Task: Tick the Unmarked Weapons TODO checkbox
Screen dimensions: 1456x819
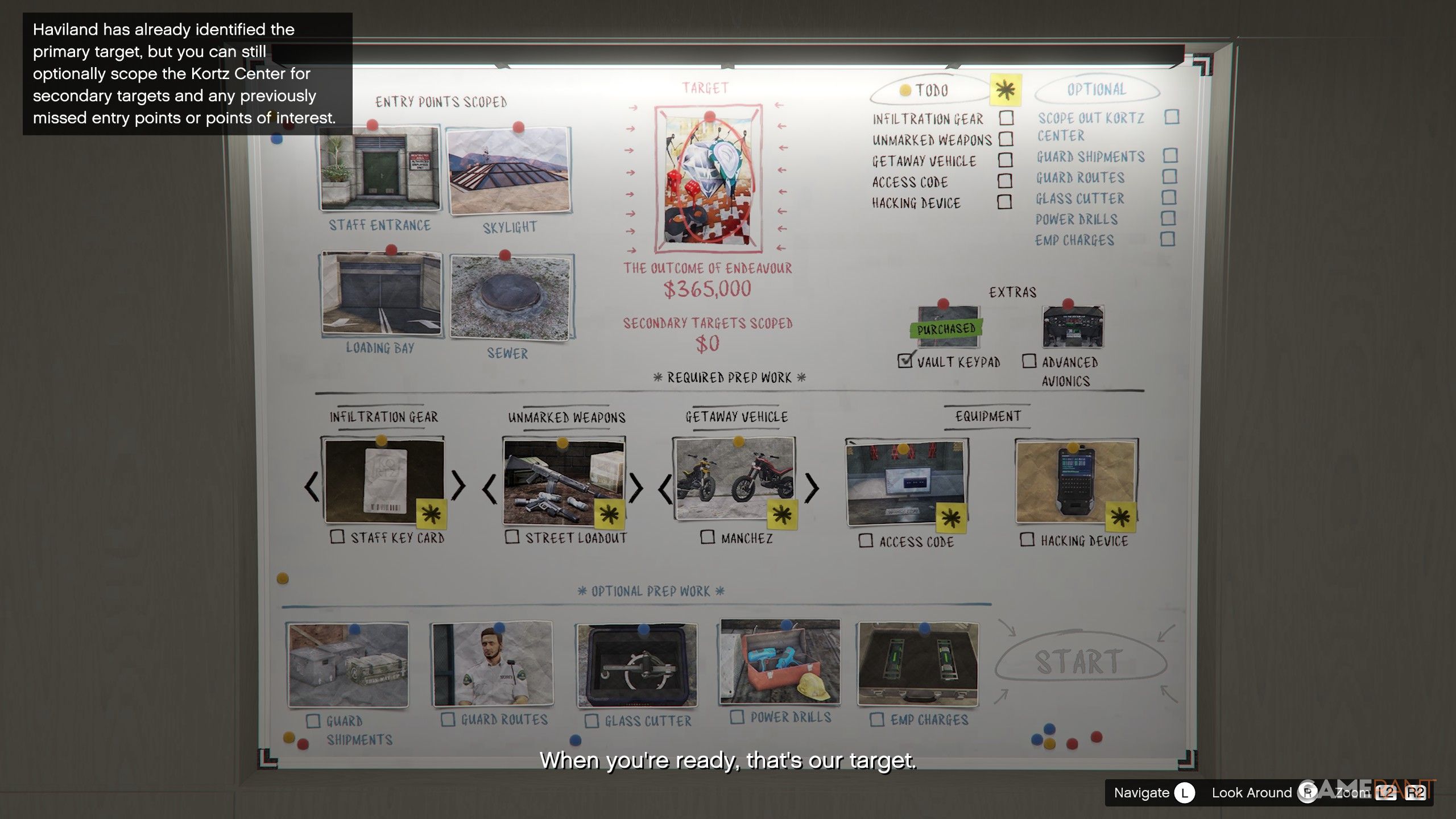Action: [1006, 139]
